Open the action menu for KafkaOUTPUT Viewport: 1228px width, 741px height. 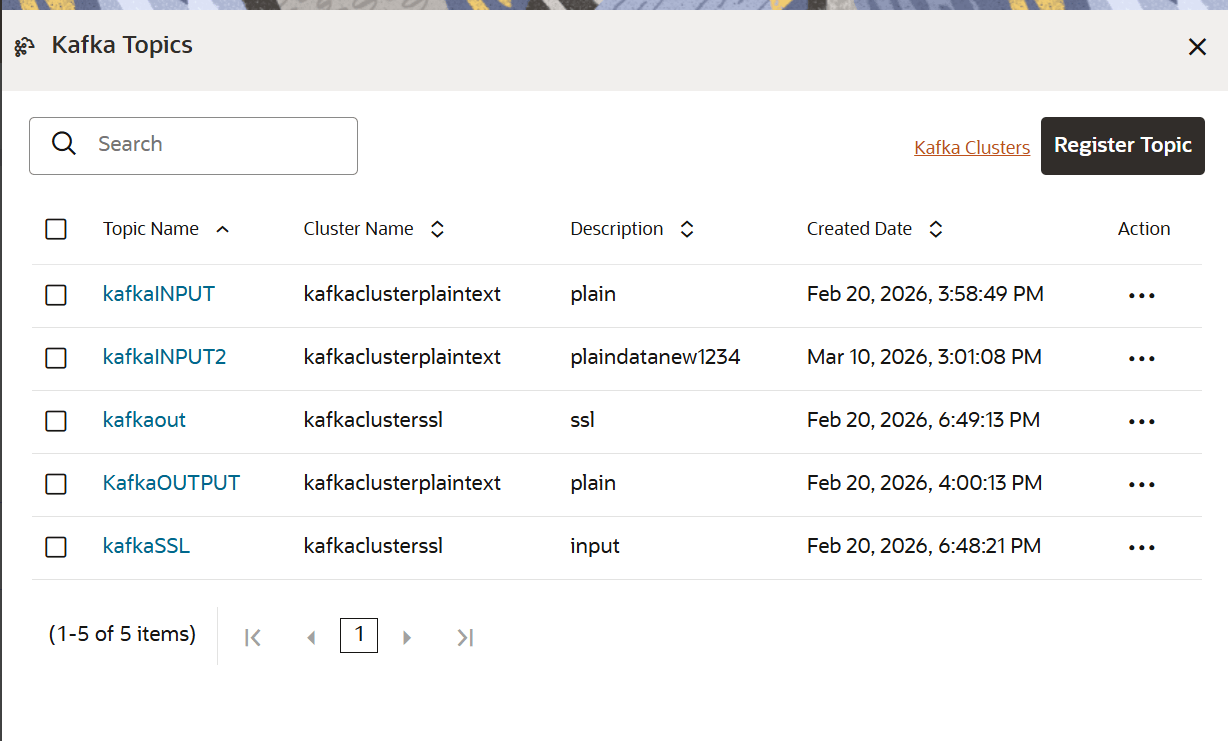1141,484
